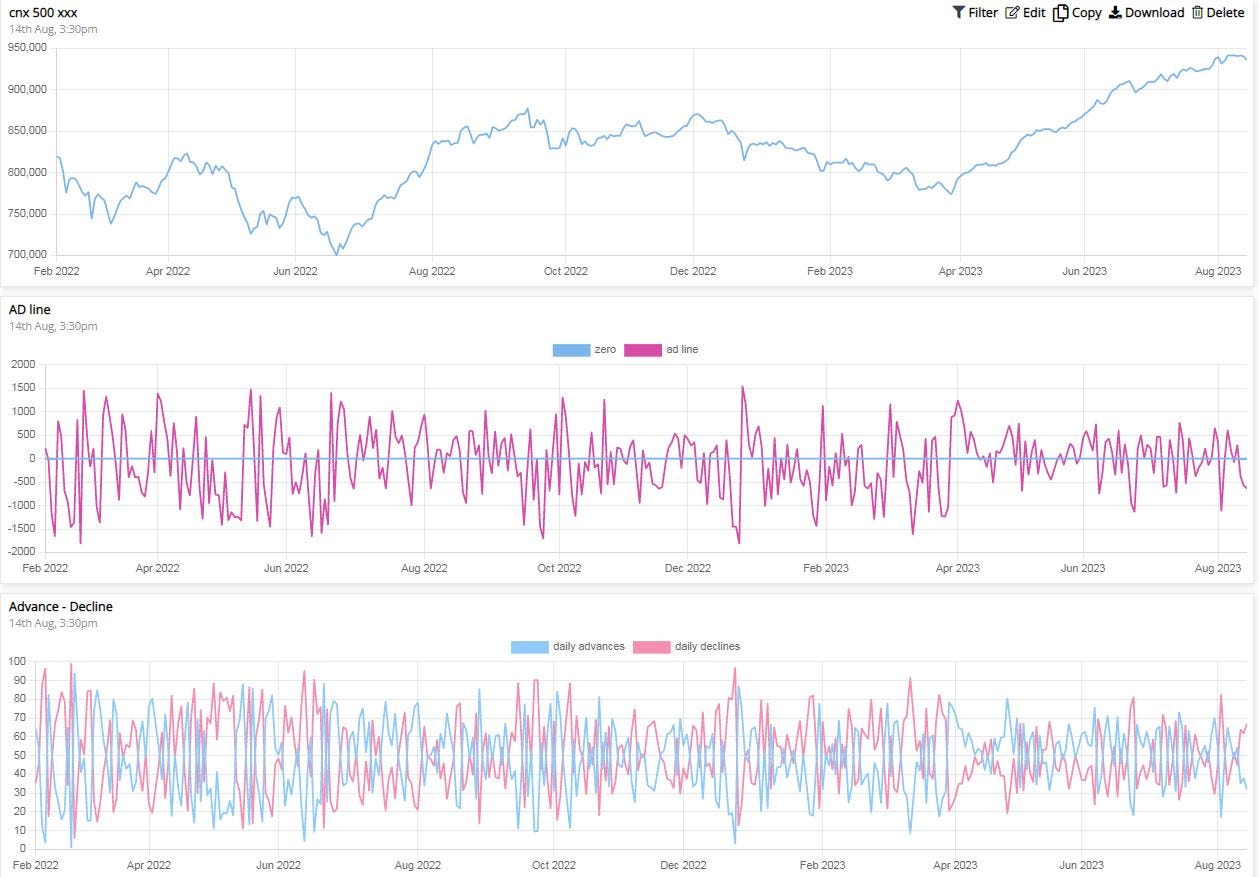Click the Edit label in chart toolbar
This screenshot has height=877, width=1259.
[1034, 13]
